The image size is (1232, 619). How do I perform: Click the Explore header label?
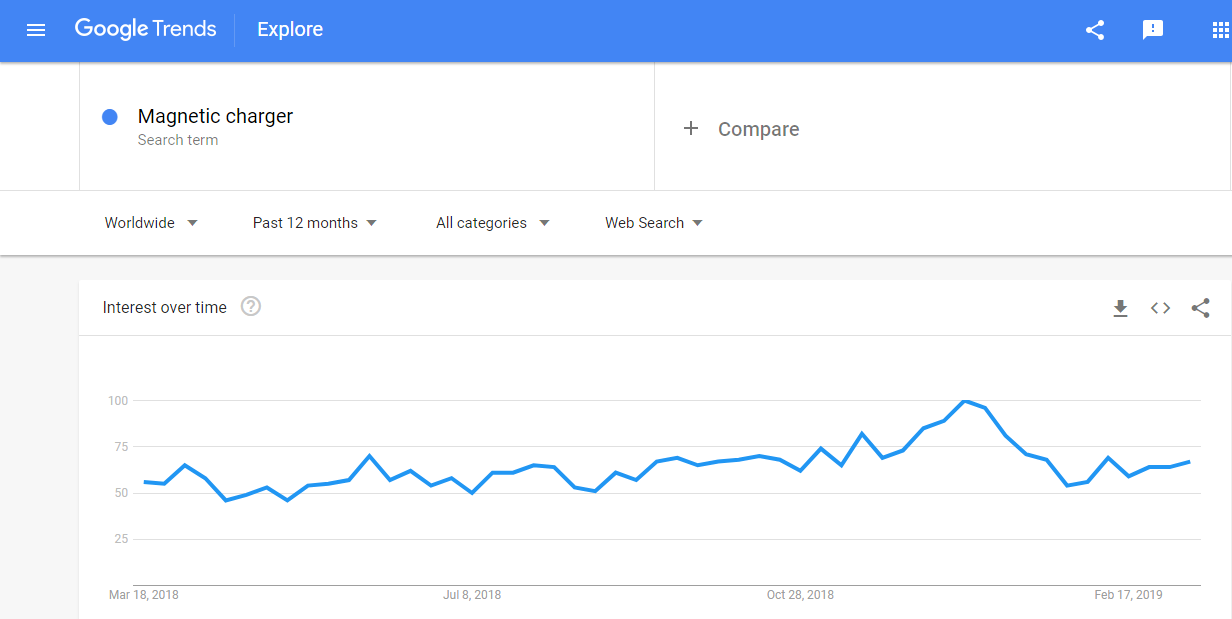coord(290,30)
